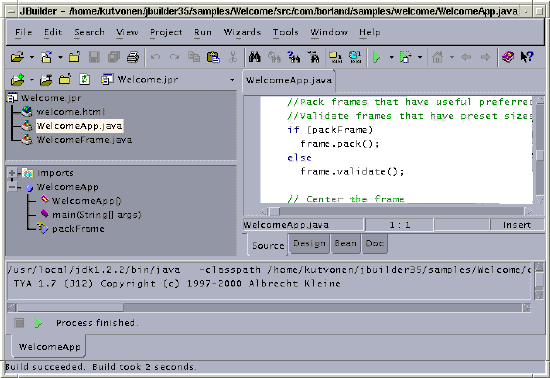Click the context help pointer icon
This screenshot has width=550, height=378.
pos(526,57)
